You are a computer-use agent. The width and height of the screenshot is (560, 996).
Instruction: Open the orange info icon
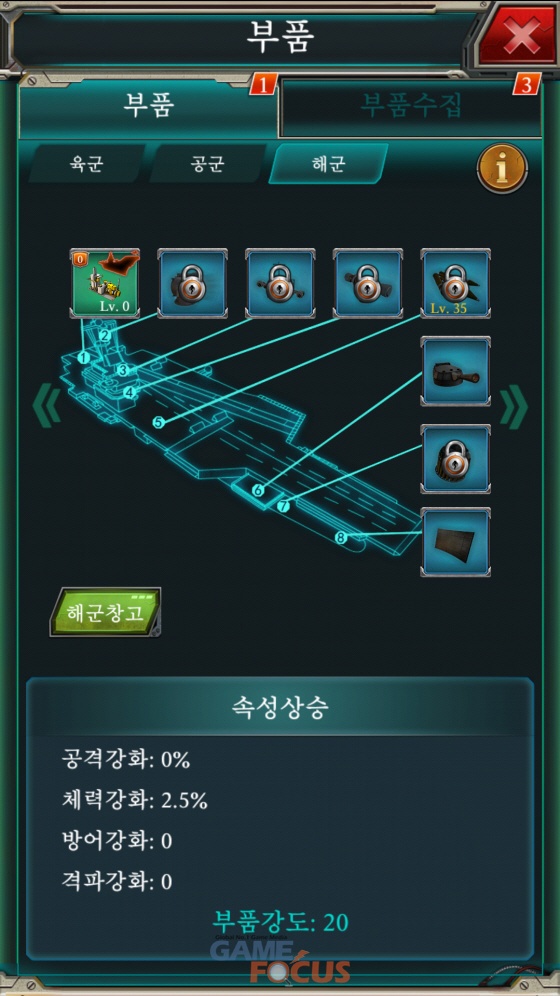[502, 168]
